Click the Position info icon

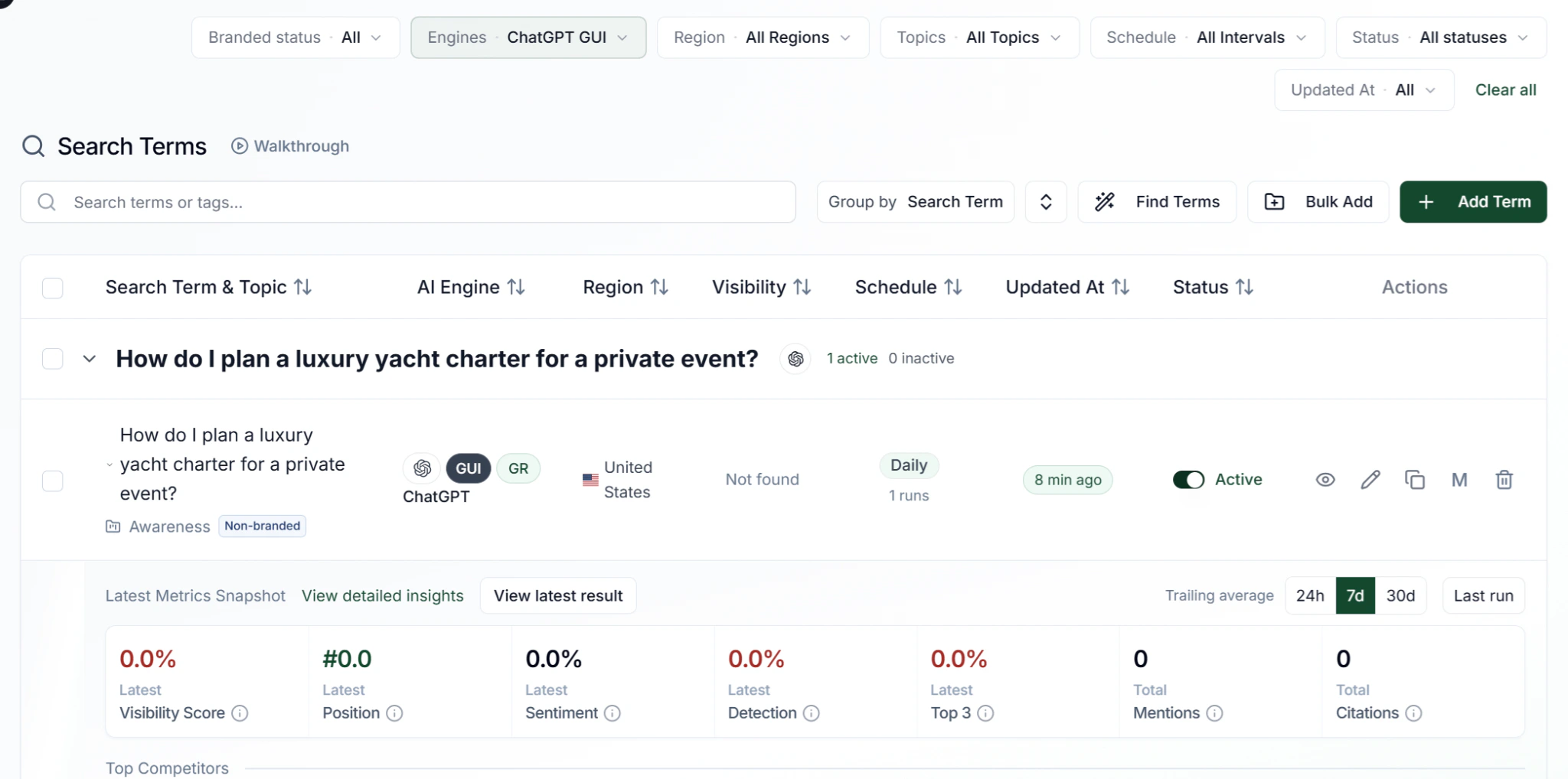click(394, 713)
